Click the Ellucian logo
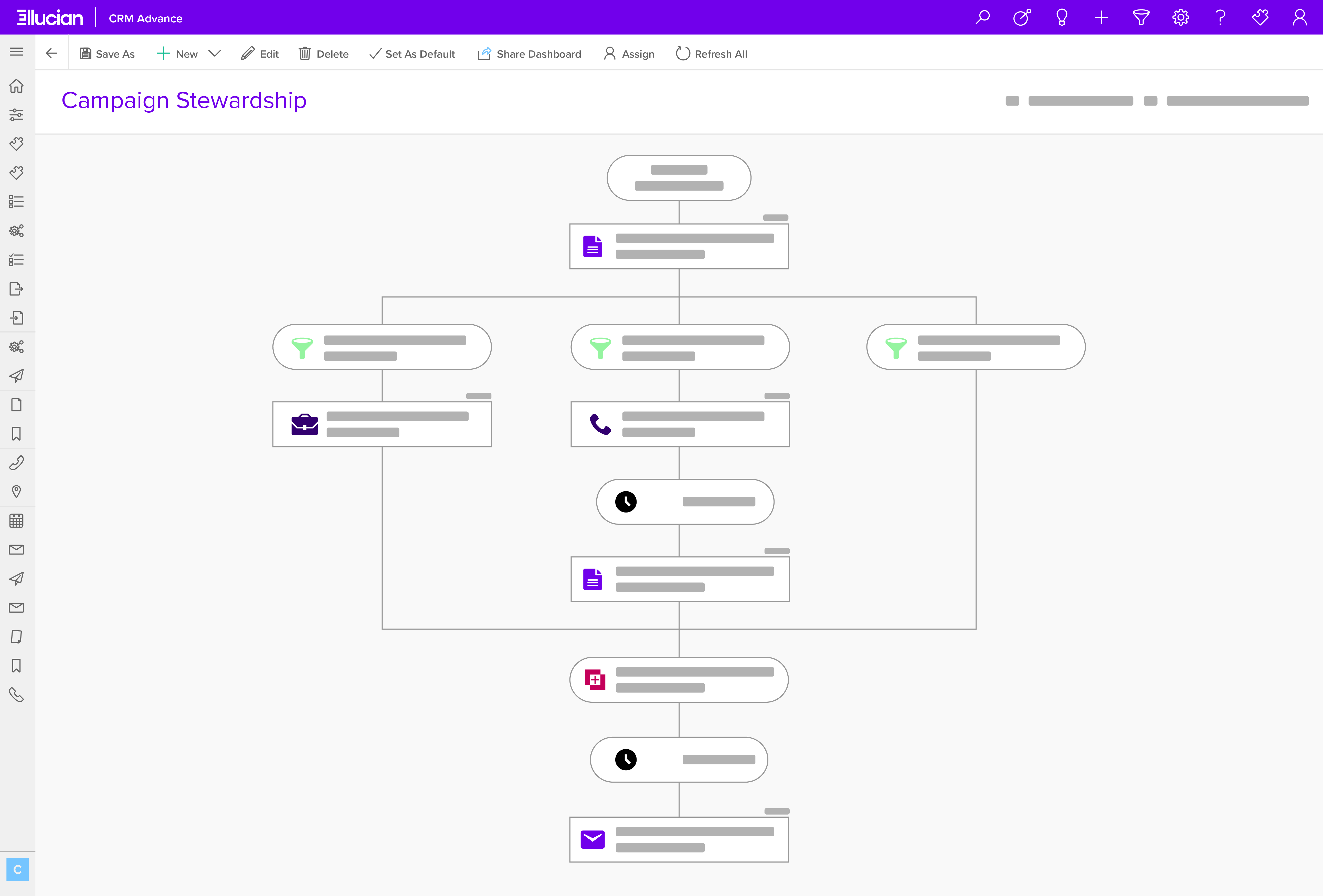1323x896 pixels. (50, 18)
